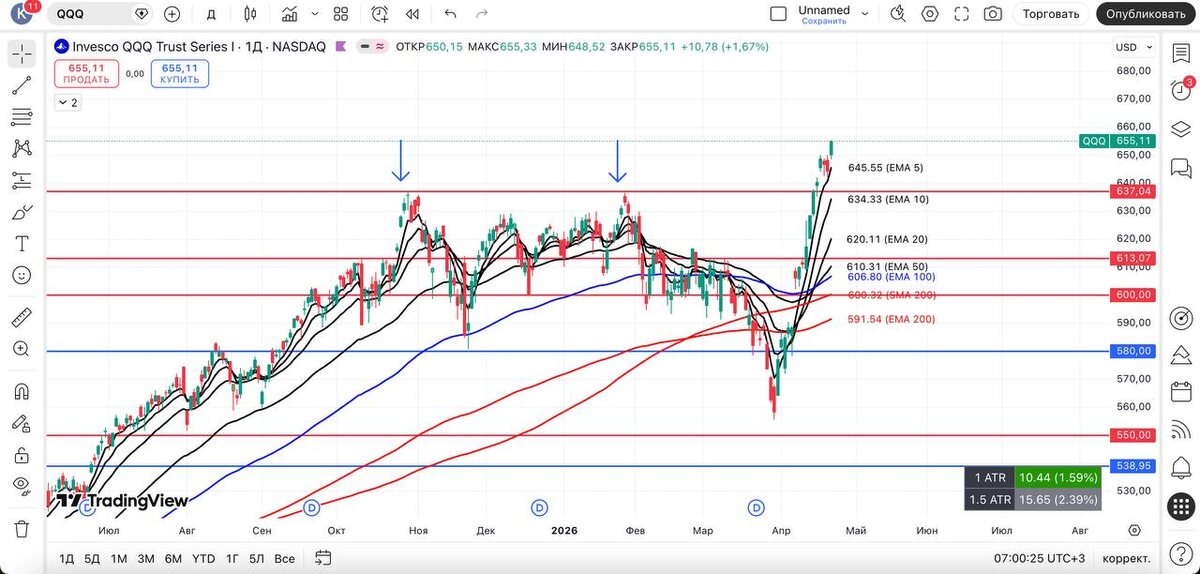This screenshot has width=1200, height=574.
Task: Open the layout grid selector
Action: (x=341, y=14)
